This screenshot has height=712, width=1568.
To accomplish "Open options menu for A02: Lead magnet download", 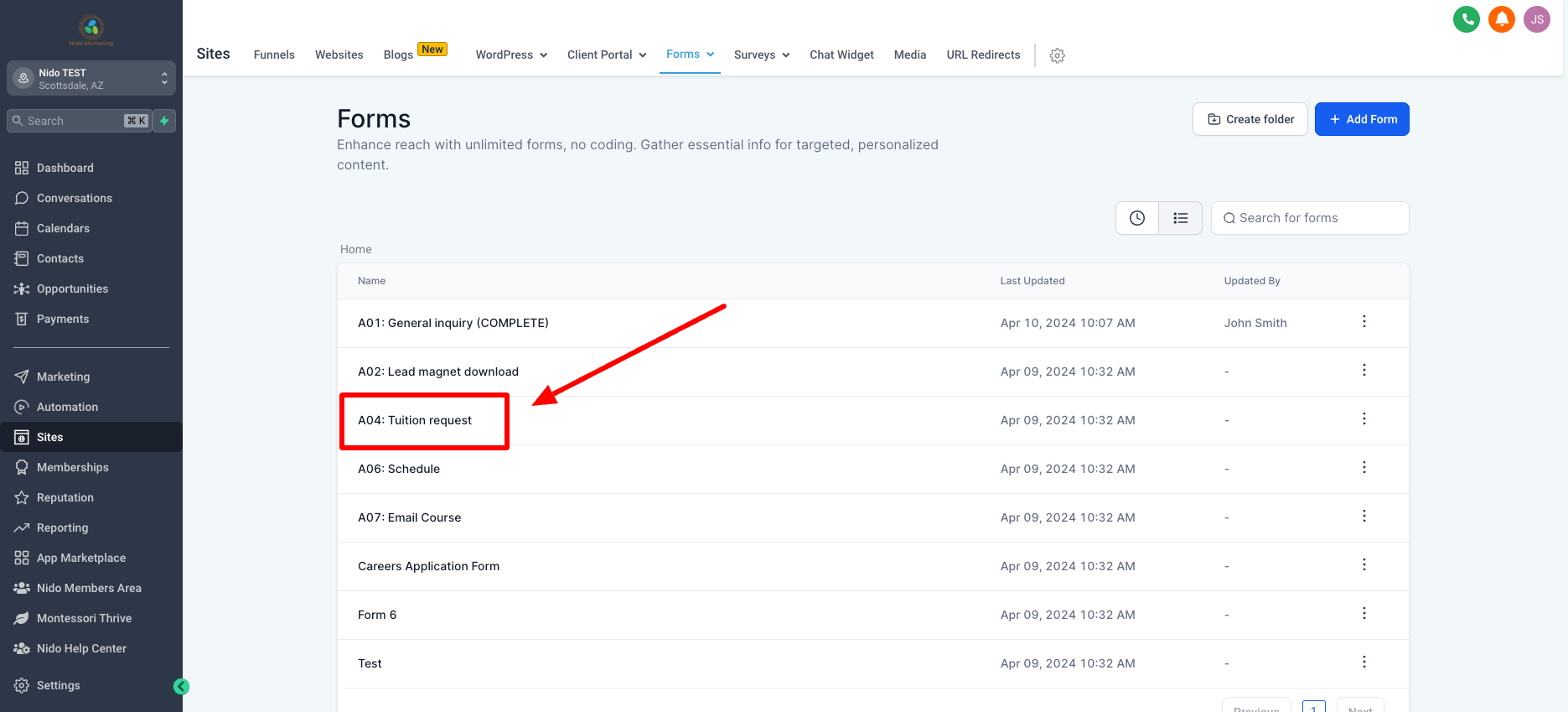I will (1364, 371).
